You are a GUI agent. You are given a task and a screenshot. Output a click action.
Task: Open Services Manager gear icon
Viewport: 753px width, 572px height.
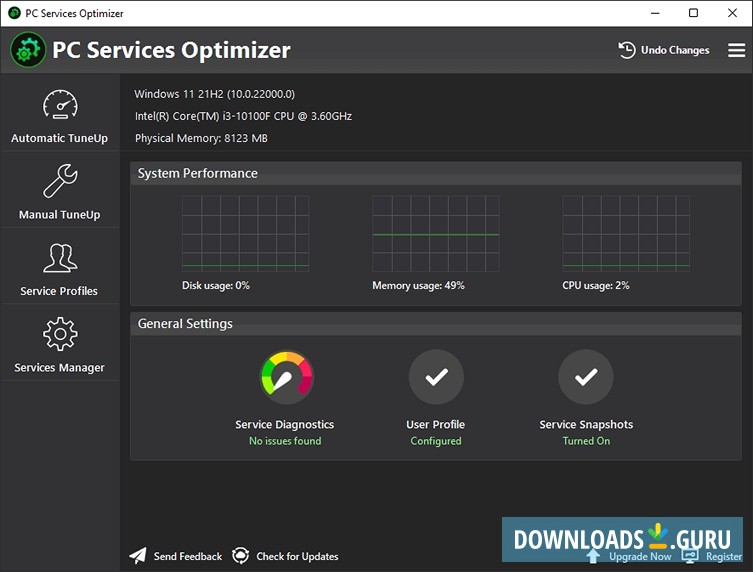tap(60, 334)
